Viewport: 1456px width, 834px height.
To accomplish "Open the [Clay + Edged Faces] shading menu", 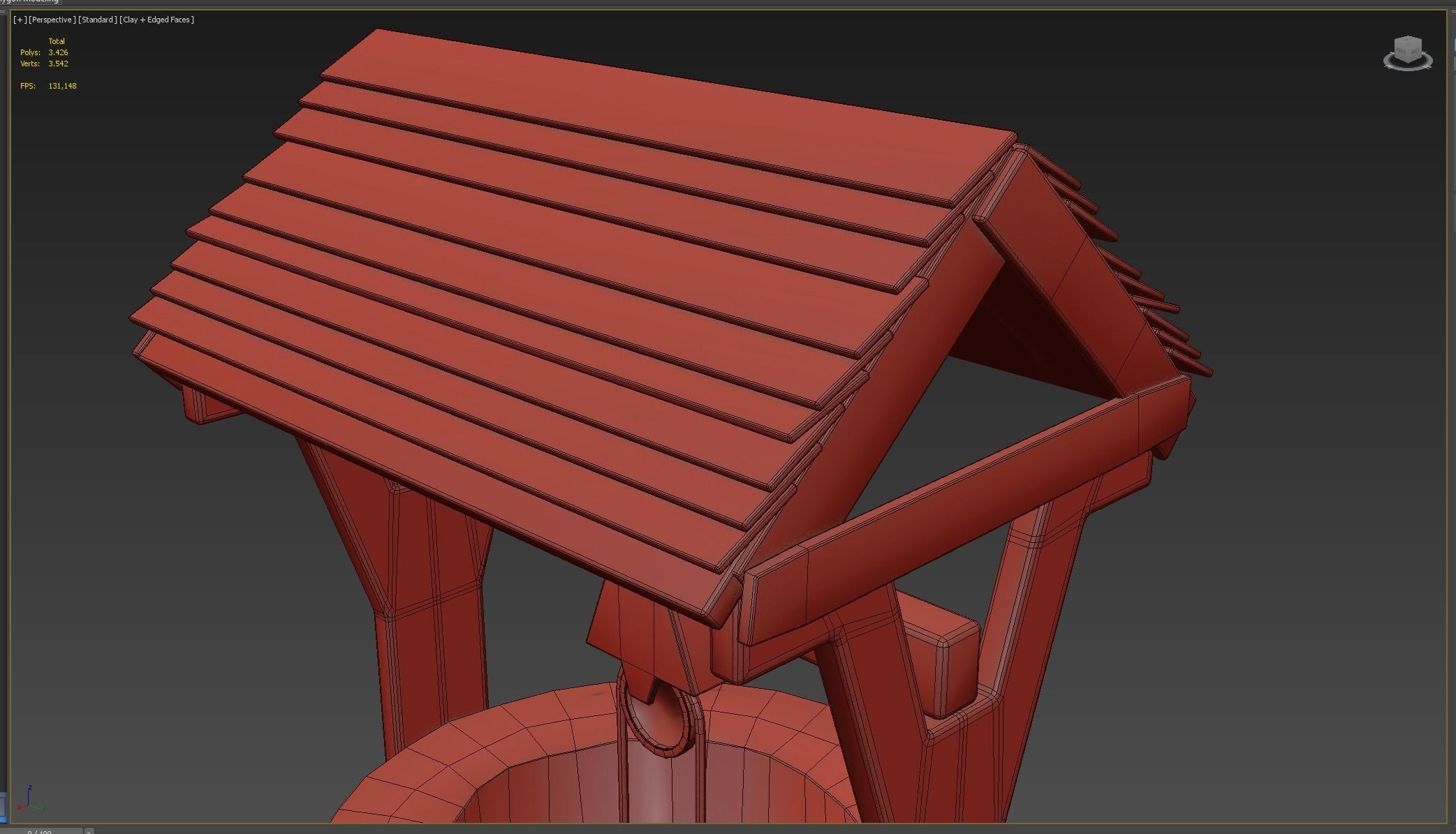I will pyautogui.click(x=157, y=20).
